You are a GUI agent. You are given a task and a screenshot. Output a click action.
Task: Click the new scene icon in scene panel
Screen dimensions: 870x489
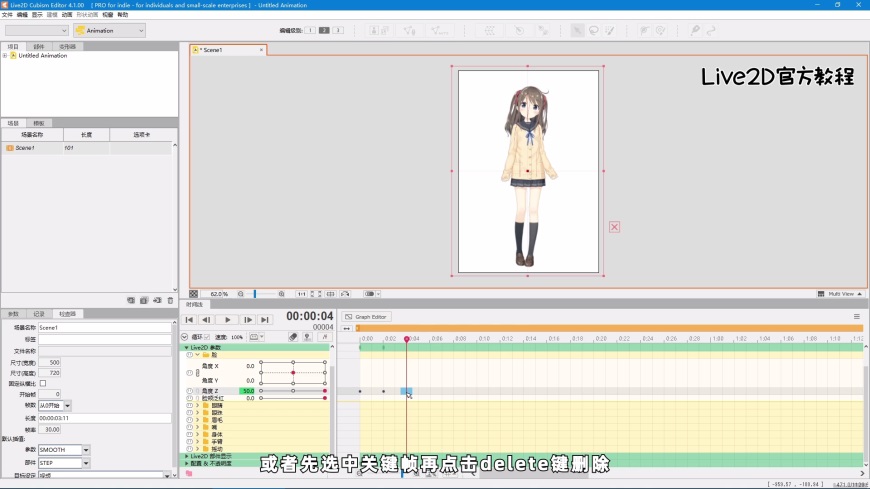coord(131,300)
